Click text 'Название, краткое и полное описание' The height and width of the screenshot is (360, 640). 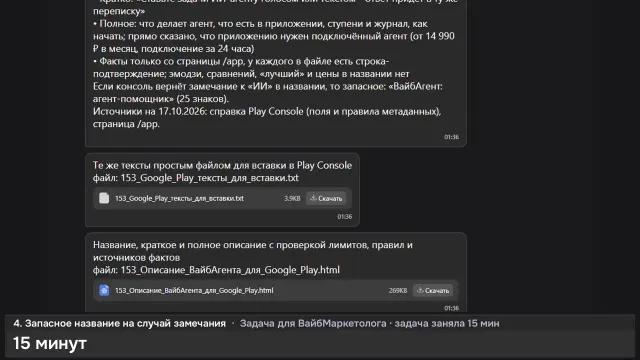(181, 245)
